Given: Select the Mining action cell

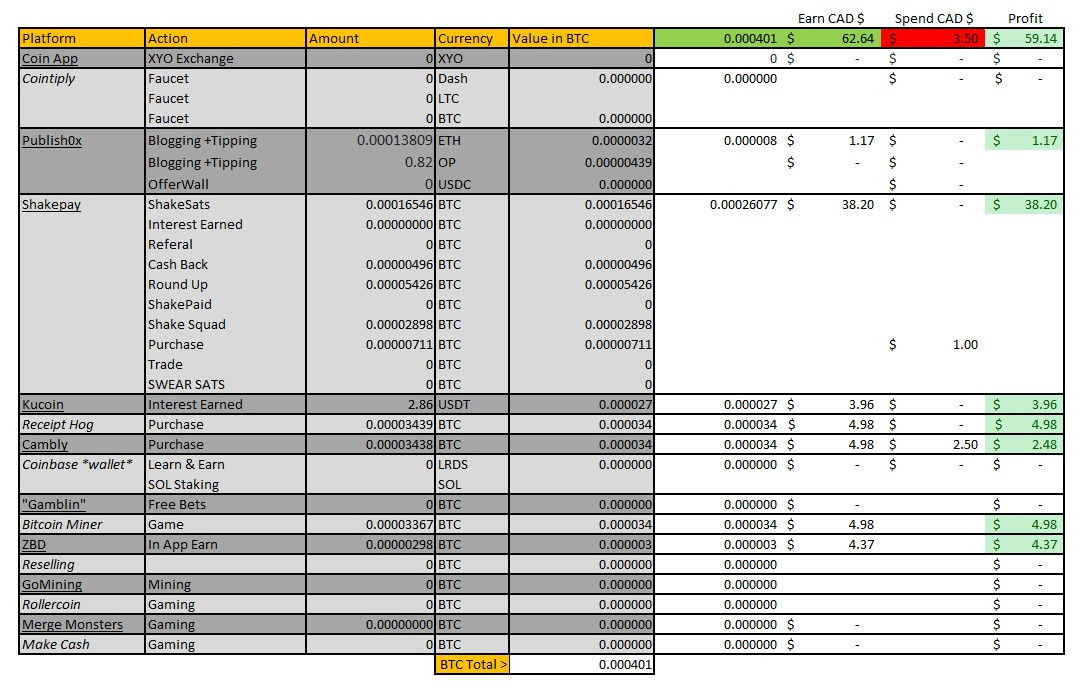Looking at the screenshot, I should [226, 584].
